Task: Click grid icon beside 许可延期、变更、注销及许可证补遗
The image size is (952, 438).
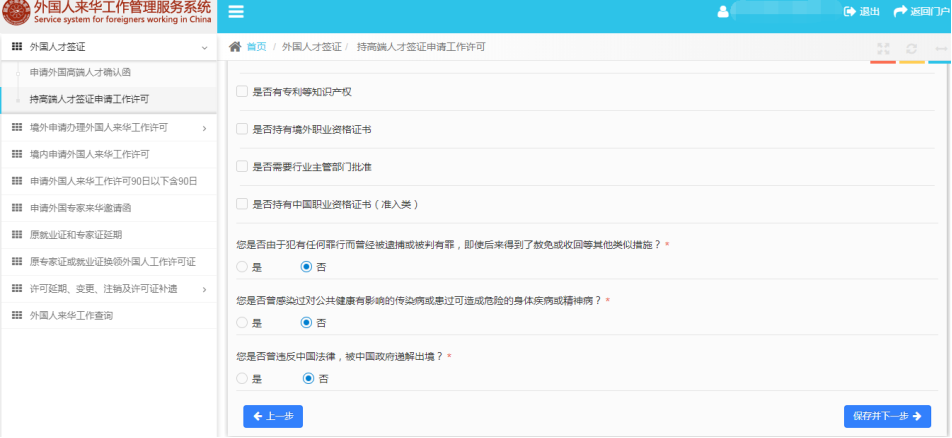Action: [x=17, y=289]
